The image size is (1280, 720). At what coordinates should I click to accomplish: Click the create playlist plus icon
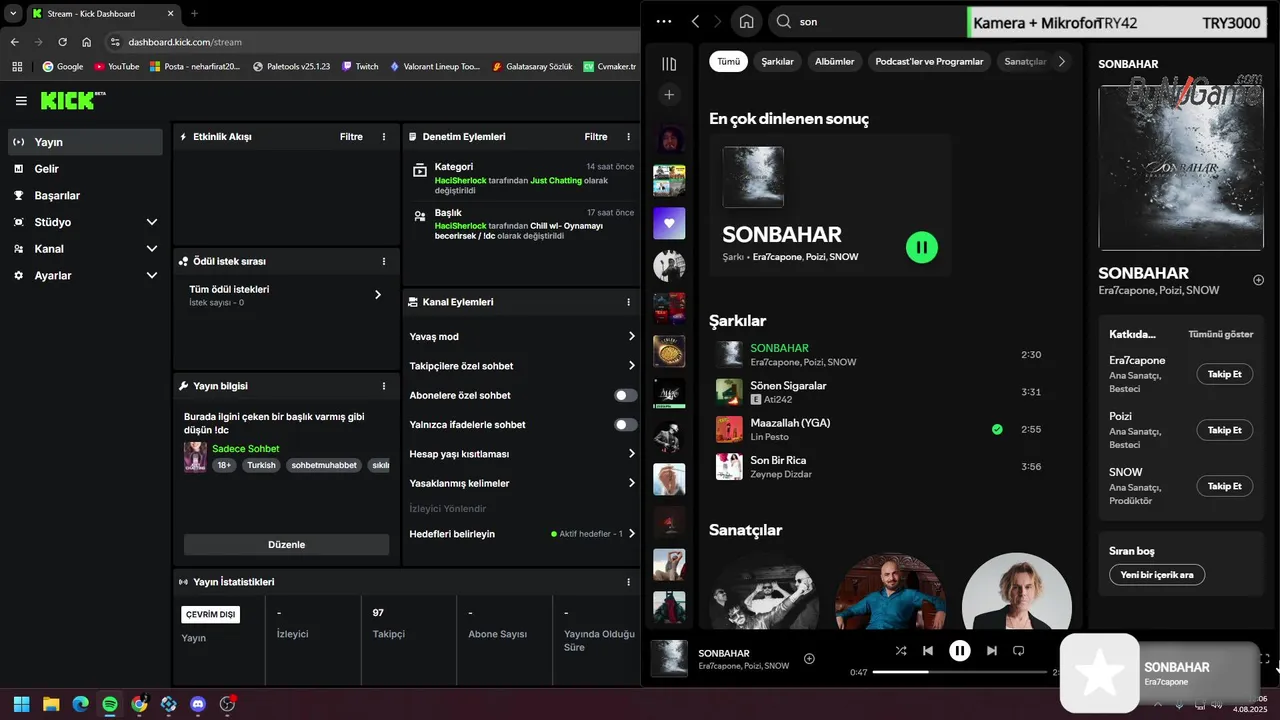click(669, 95)
